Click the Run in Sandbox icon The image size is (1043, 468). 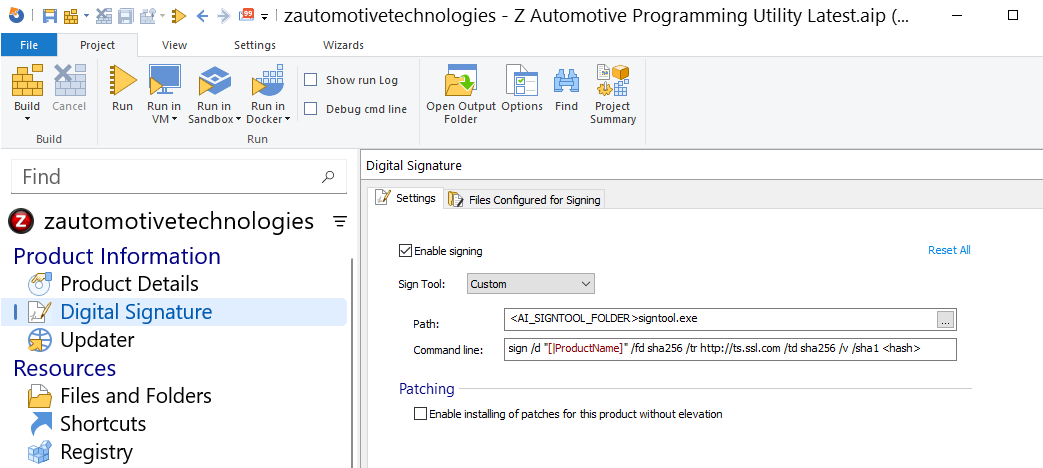coord(214,82)
